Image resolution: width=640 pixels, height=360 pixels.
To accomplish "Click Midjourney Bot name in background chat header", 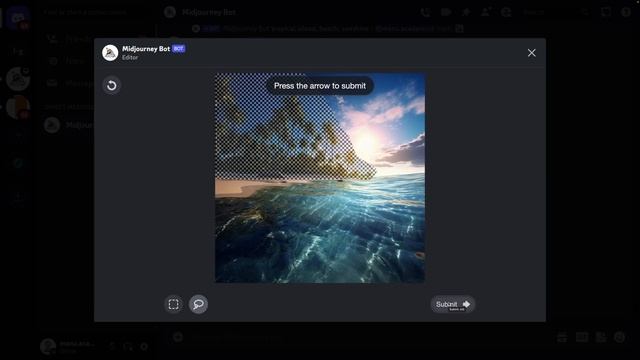I will pyautogui.click(x=209, y=12).
